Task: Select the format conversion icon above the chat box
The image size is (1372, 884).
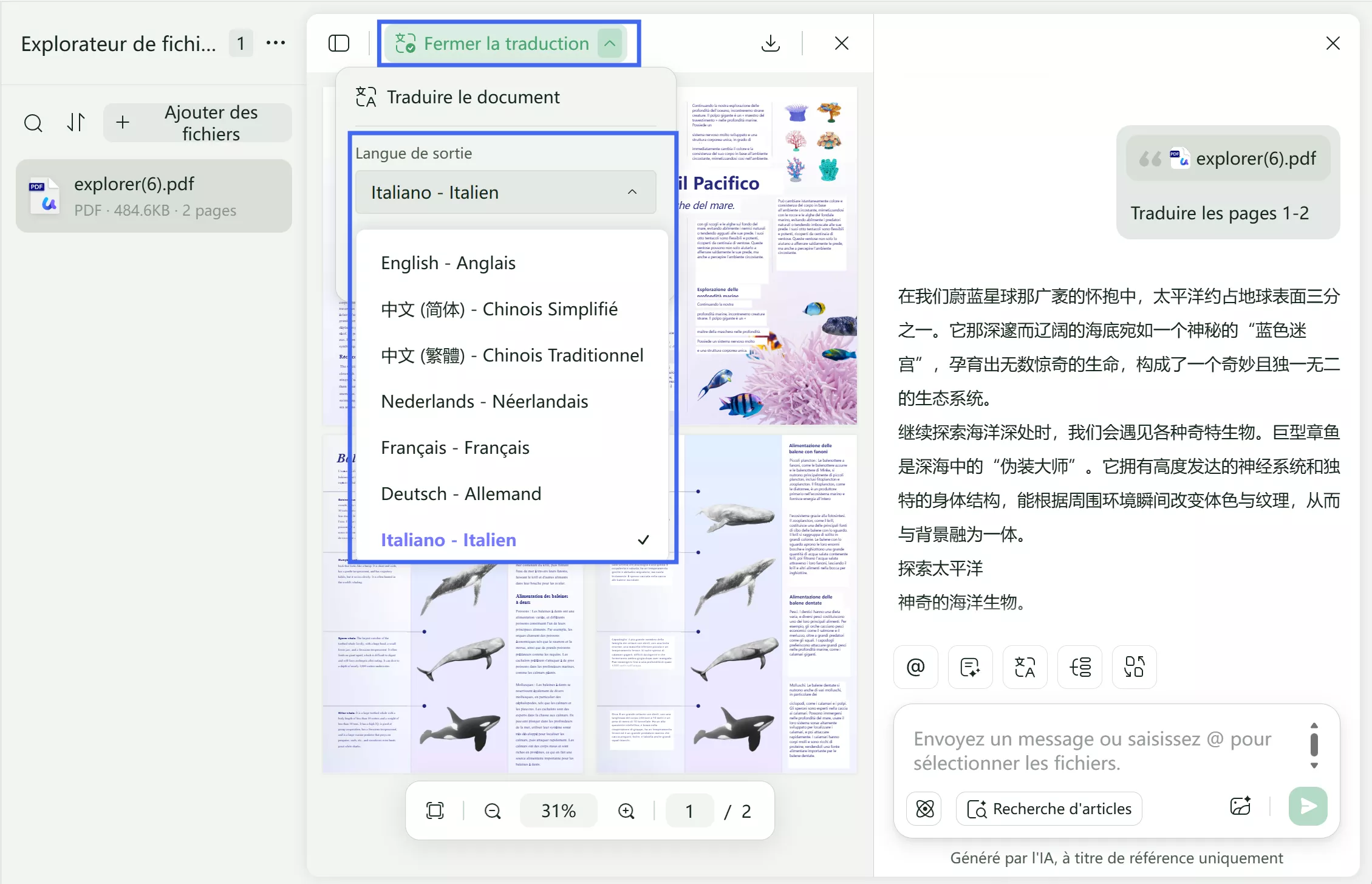Action: (x=1134, y=666)
